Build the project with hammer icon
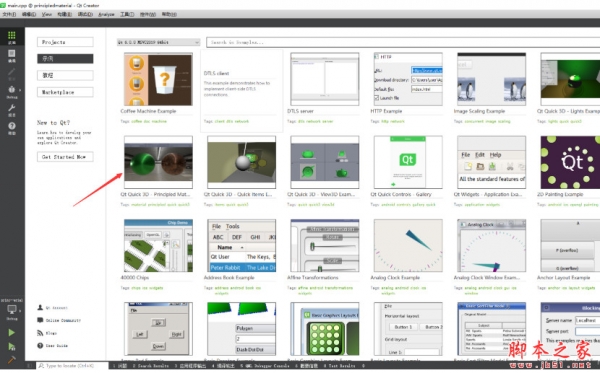The height and width of the screenshot is (373, 600). click(12, 359)
